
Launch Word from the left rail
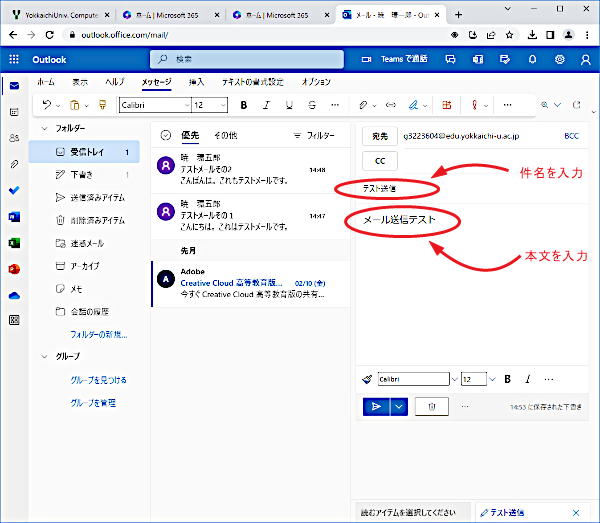[x=14, y=217]
